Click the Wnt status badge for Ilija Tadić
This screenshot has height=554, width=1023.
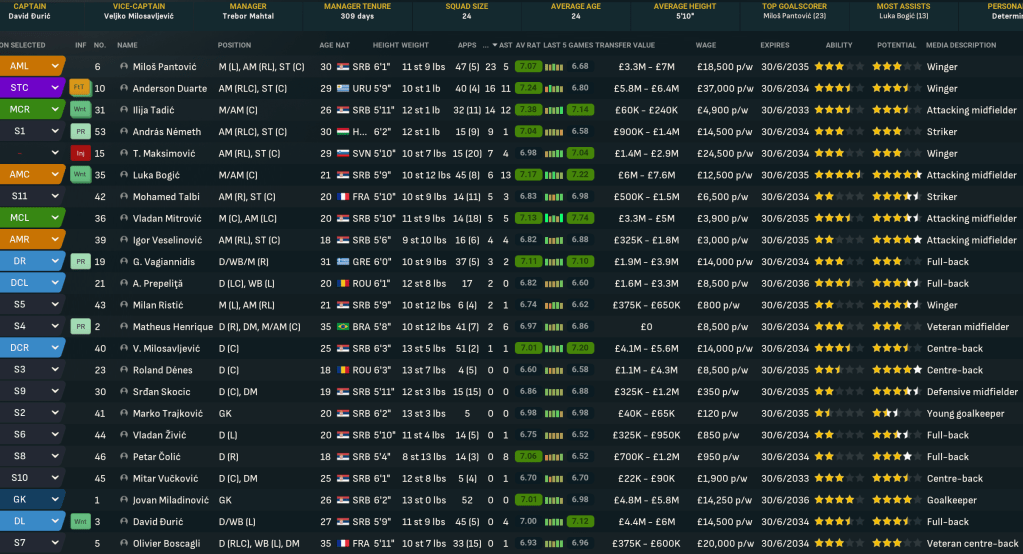tap(81, 110)
